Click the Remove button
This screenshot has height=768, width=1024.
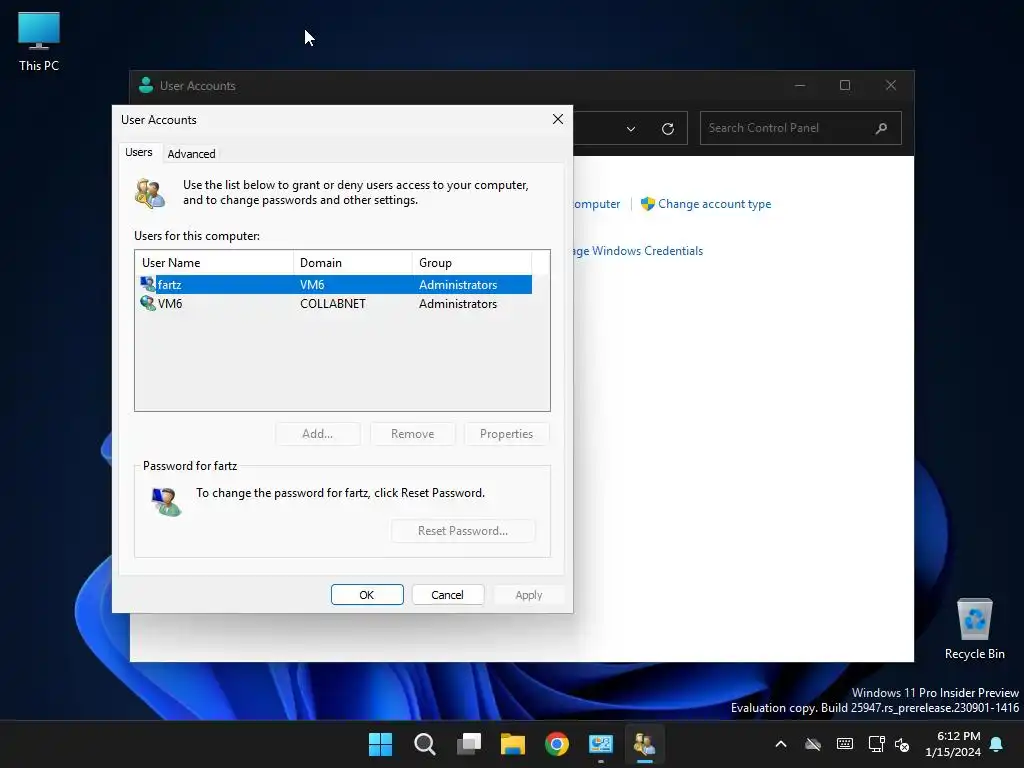point(412,434)
